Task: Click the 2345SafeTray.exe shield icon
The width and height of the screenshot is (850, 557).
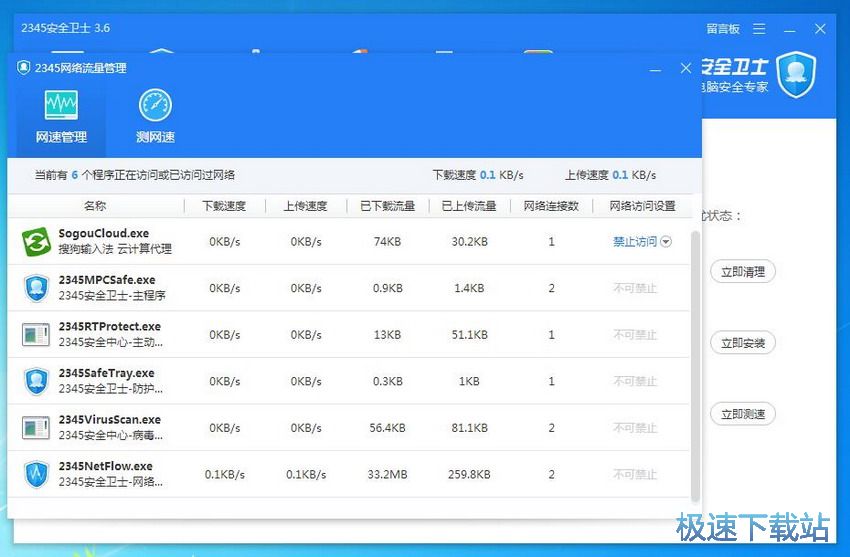Action: coord(36,381)
